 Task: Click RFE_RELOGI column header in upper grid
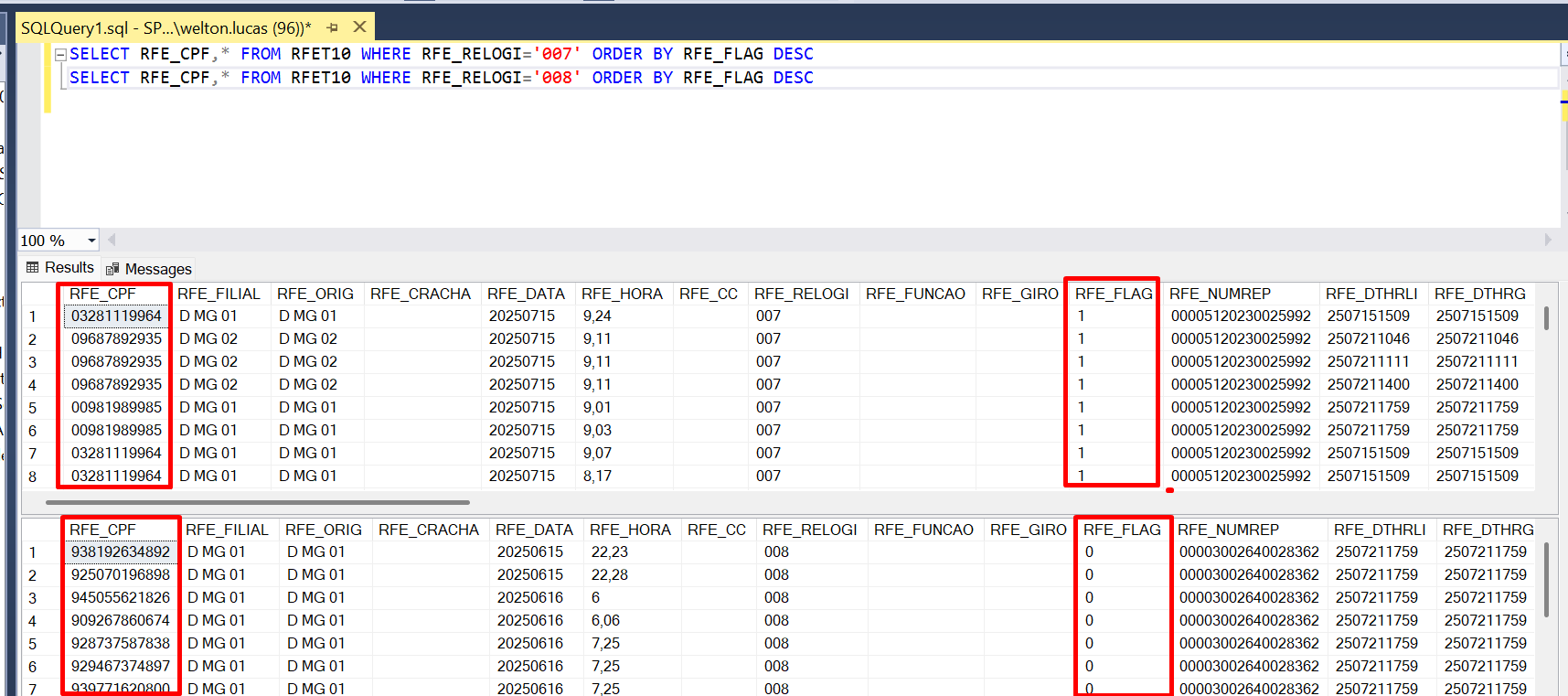pyautogui.click(x=802, y=294)
